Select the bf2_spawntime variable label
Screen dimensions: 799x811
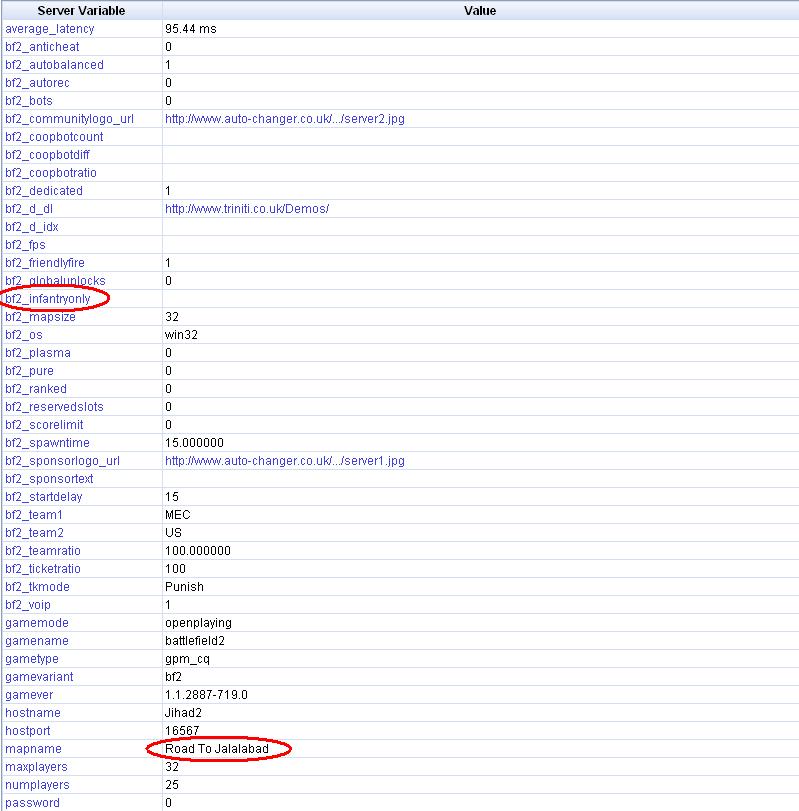coord(49,443)
